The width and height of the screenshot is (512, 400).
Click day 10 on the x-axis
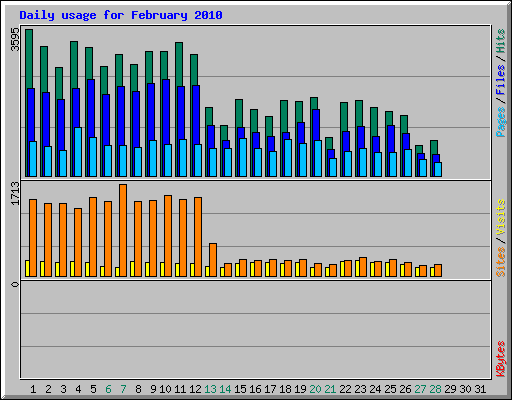(x=165, y=389)
